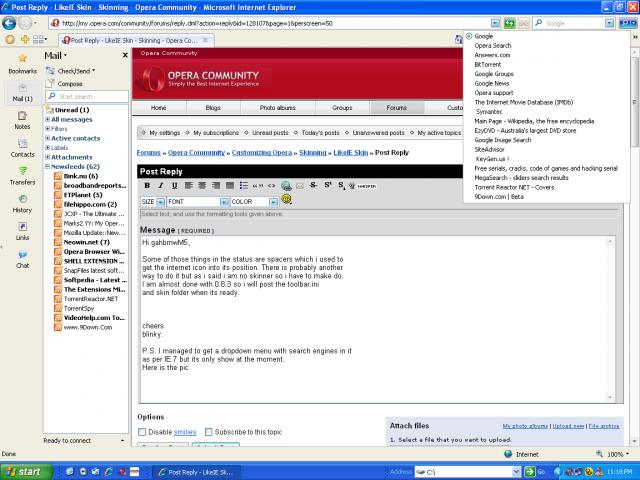Screen dimensions: 640x480
Task: Click the smilies hyperlink in Options
Action: click(x=185, y=432)
